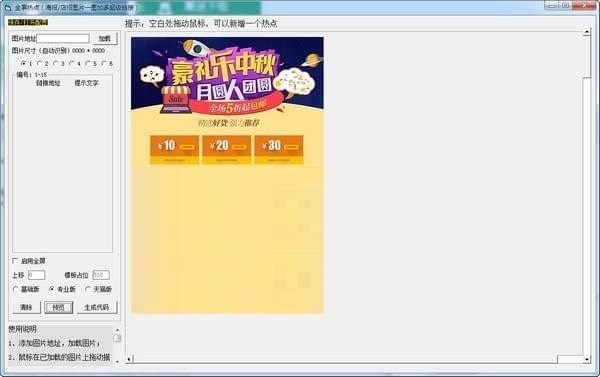Click the 精选好货 强力推荐 text
Screen dimensions: 600x377
click(x=229, y=123)
